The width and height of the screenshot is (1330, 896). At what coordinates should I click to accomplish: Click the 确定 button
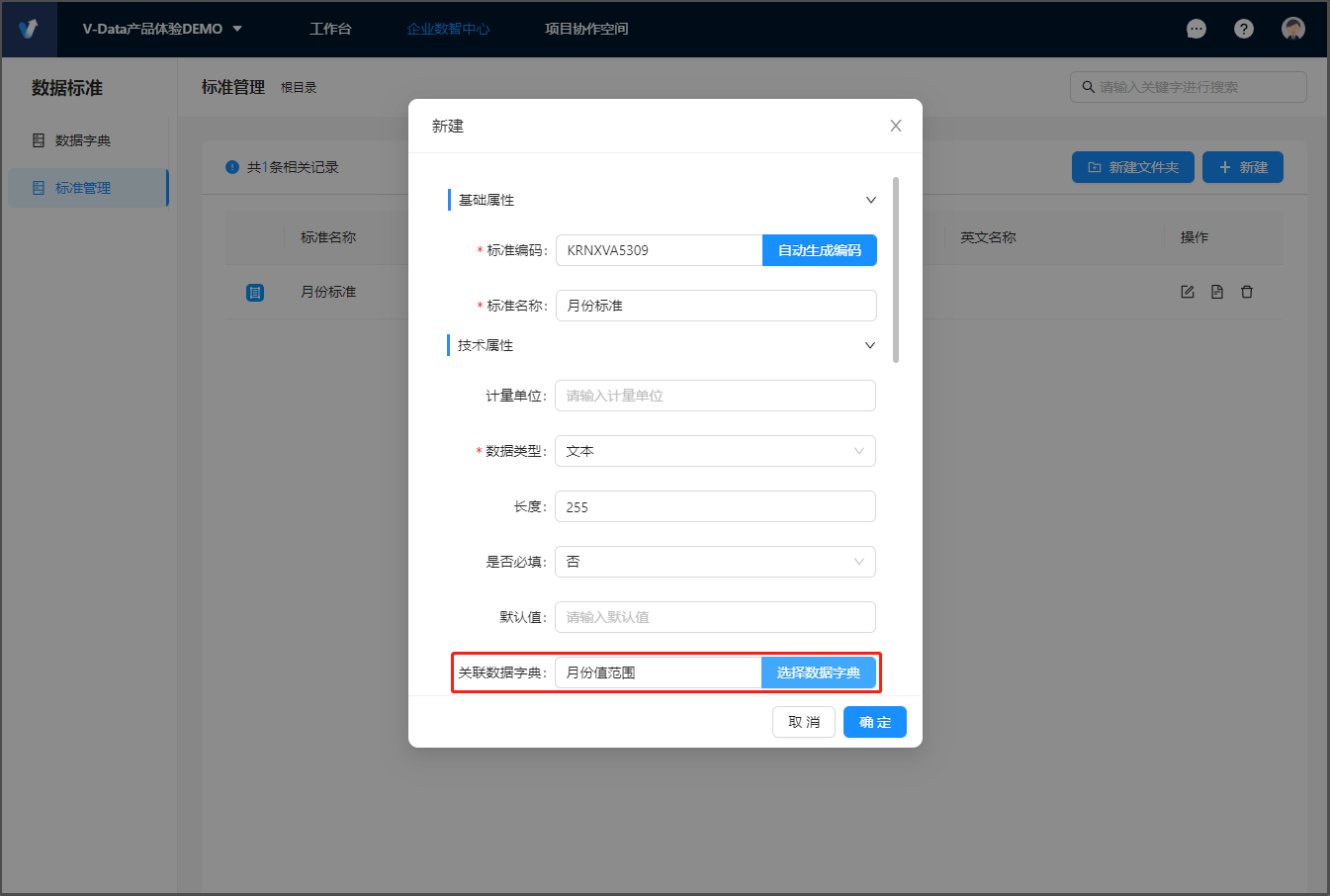pos(874,722)
